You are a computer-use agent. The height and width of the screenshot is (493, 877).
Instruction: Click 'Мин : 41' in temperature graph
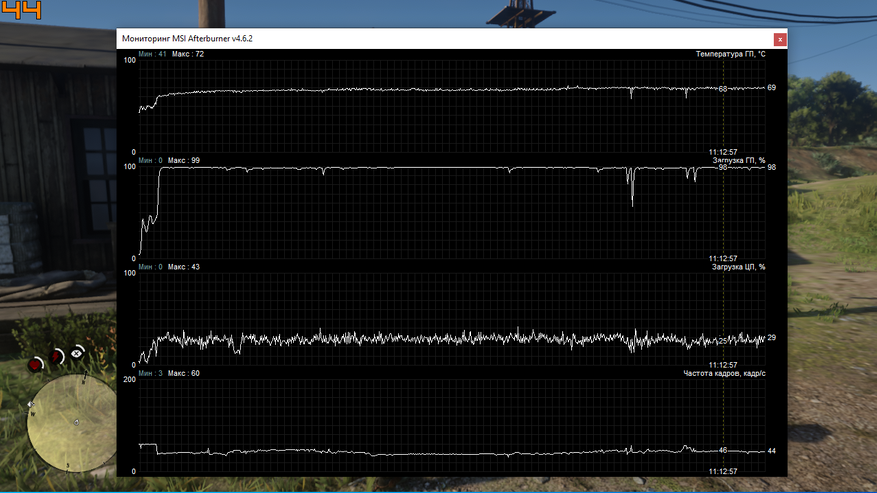[x=152, y=54]
